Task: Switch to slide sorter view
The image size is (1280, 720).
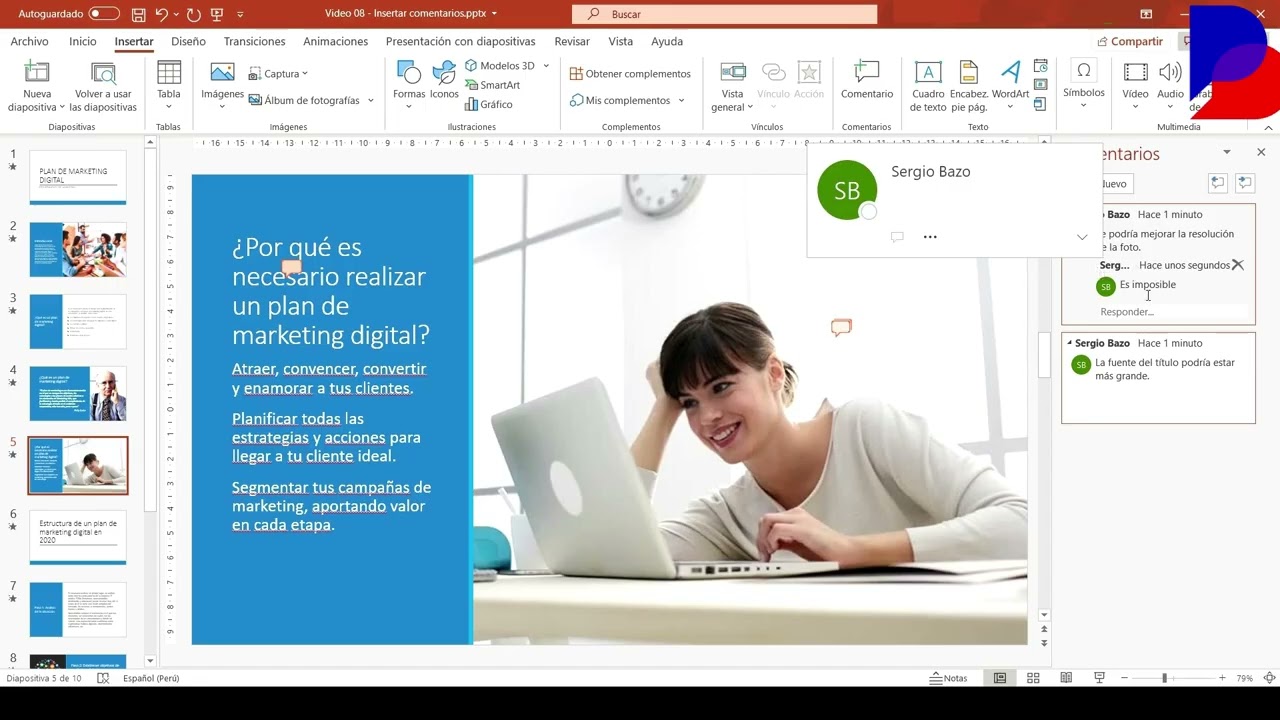Action: point(1033,678)
